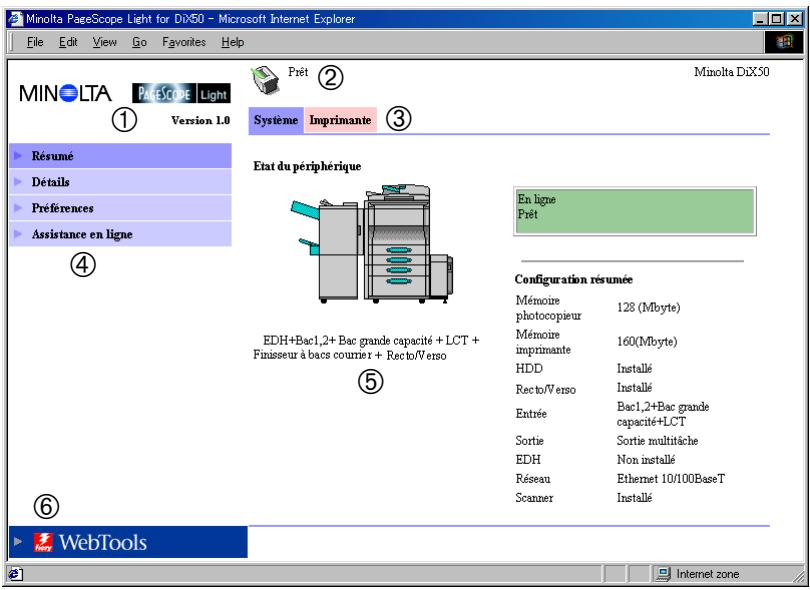This screenshot has width=810, height=590.
Task: Open the View menu
Action: pyautogui.click(x=104, y=42)
